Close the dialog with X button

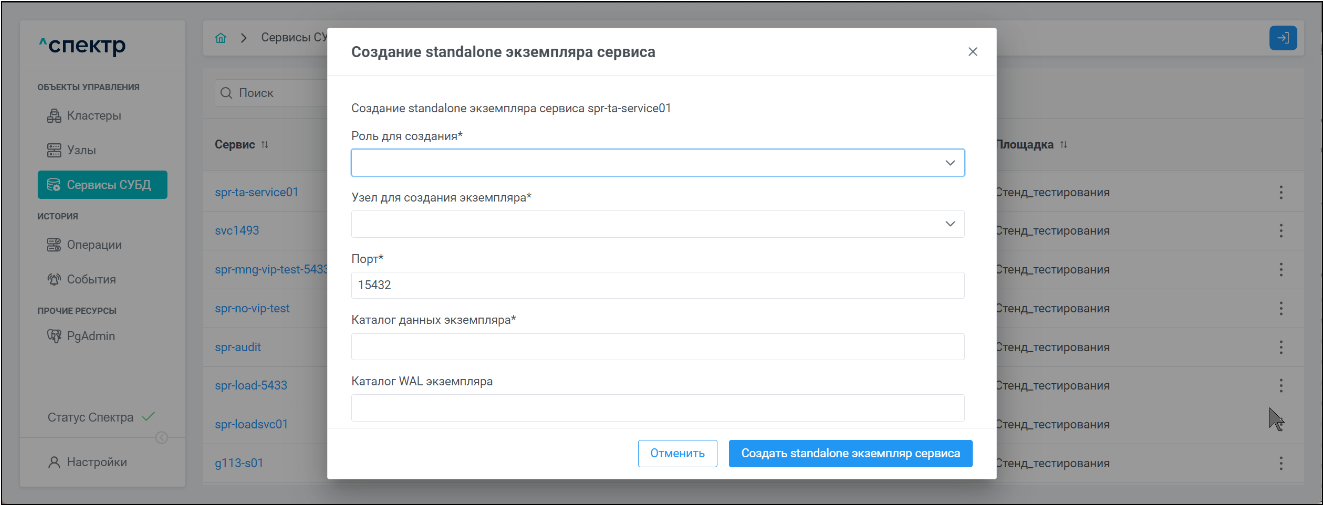[x=972, y=52]
